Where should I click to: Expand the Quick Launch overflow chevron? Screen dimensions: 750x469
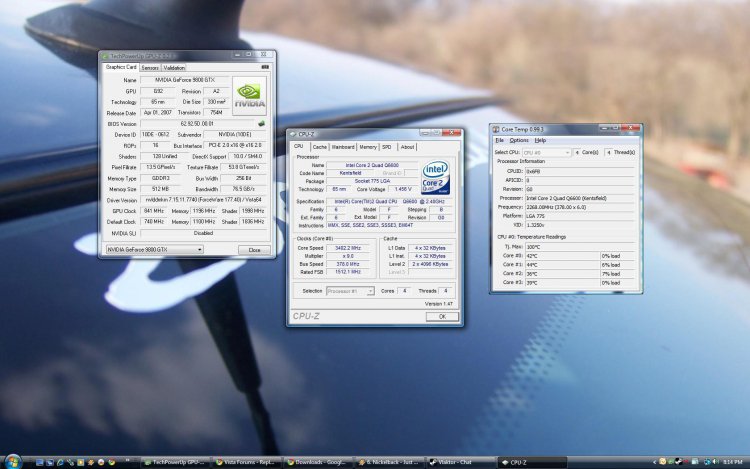(127, 461)
